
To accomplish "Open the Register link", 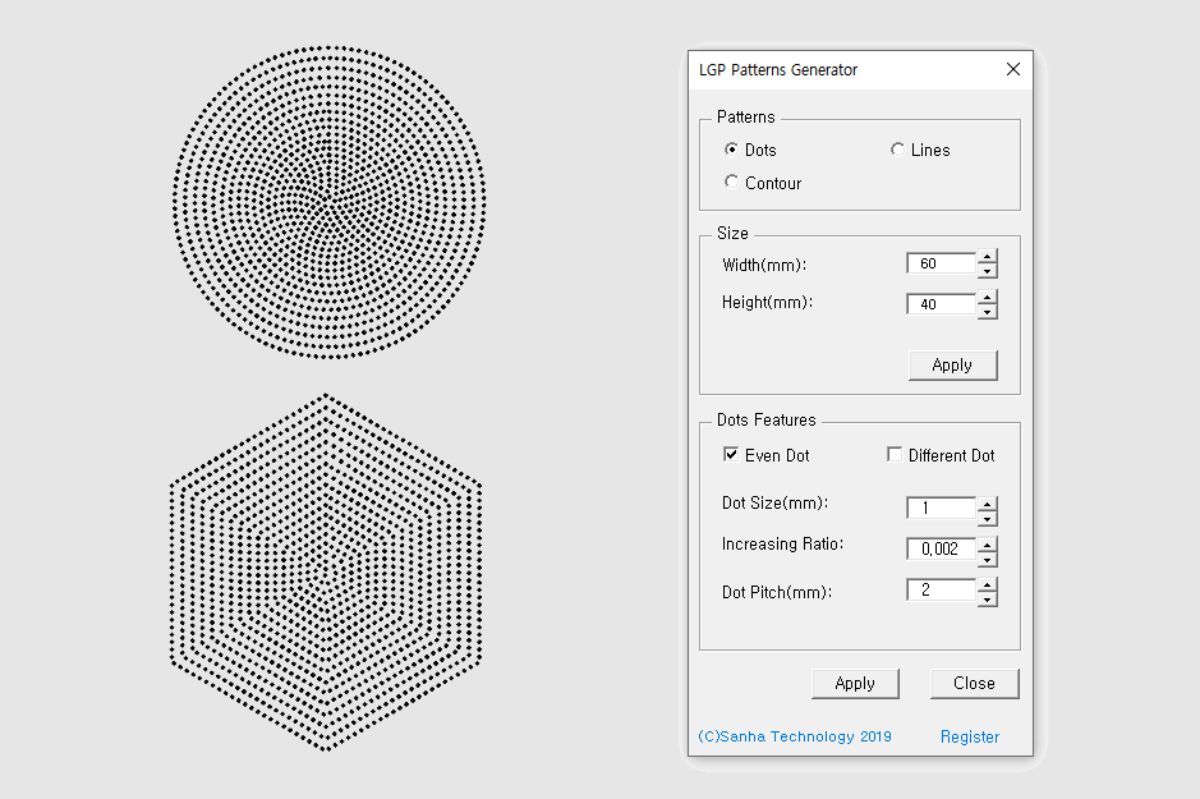I will (969, 737).
